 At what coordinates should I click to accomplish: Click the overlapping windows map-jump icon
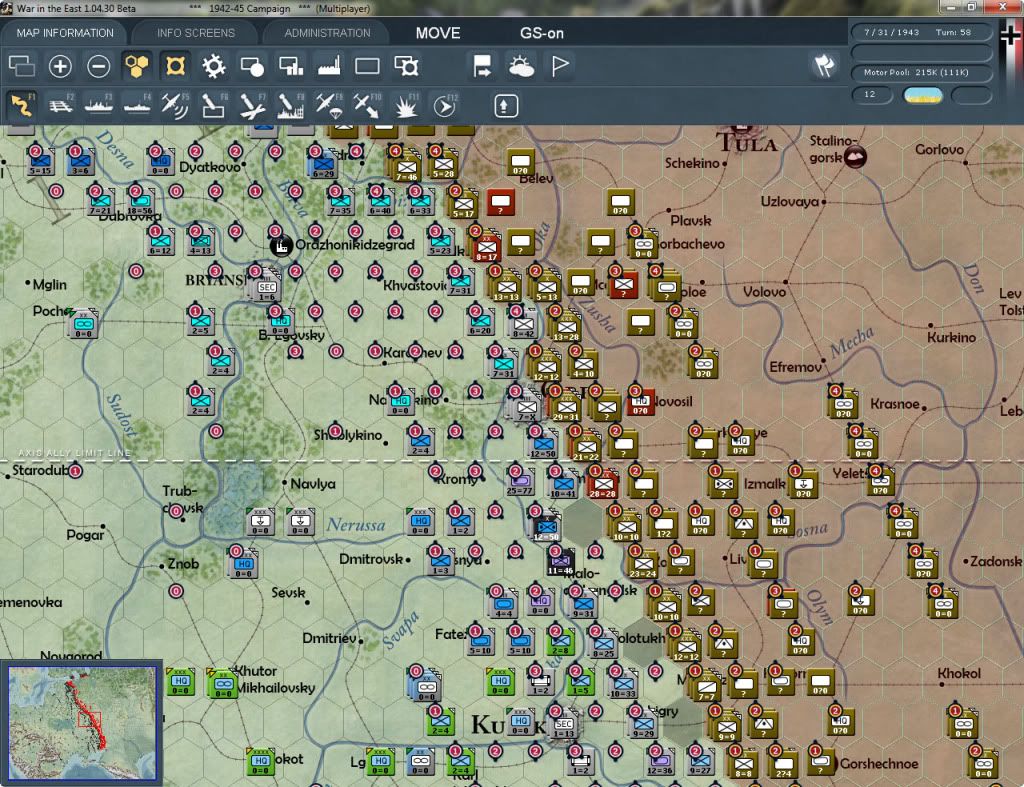click(x=22, y=66)
